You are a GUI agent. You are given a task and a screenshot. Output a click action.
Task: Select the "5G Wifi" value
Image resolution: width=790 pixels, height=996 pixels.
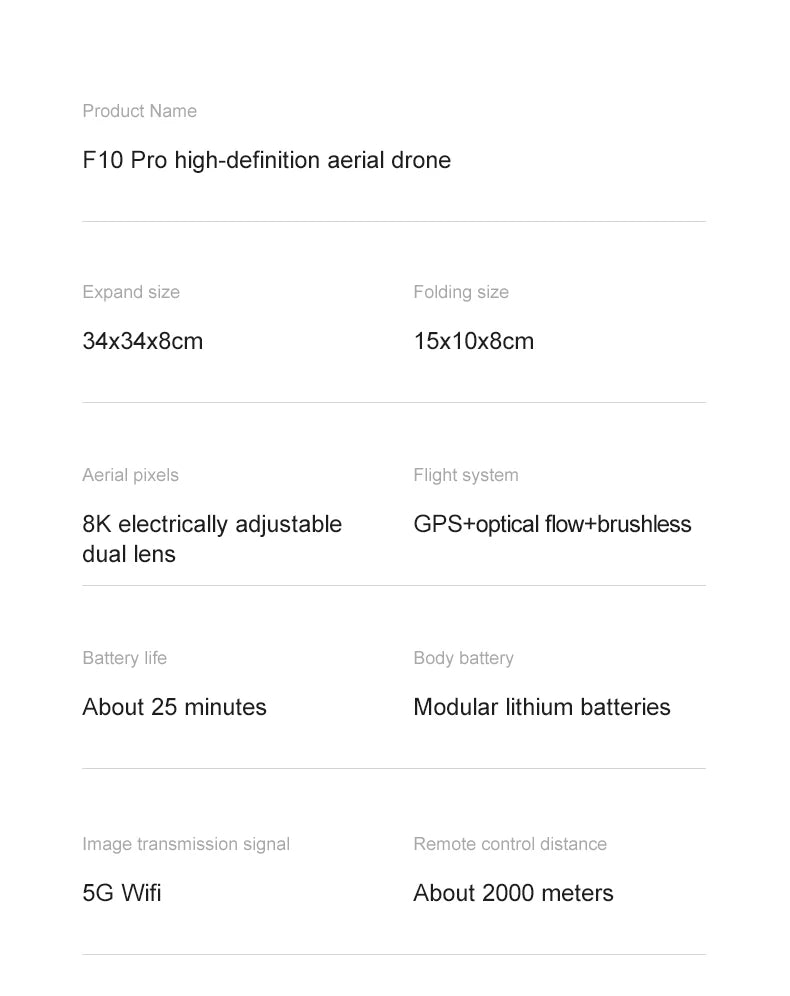[x=121, y=893]
